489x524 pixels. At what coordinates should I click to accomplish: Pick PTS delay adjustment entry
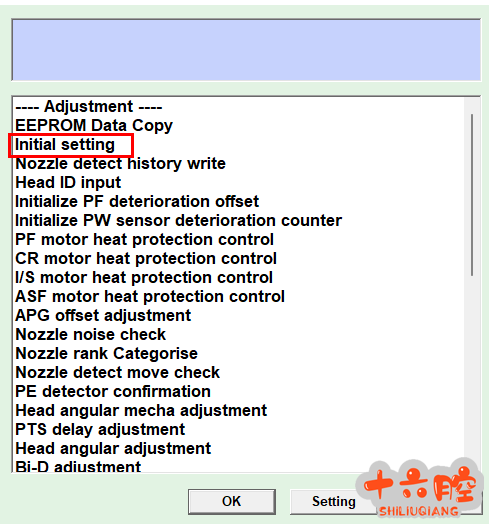click(100, 430)
